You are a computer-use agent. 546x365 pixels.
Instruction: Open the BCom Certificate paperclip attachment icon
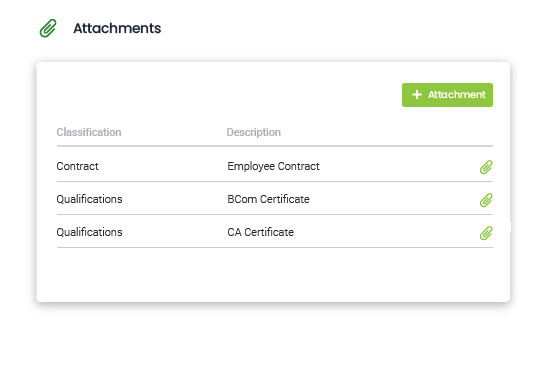coord(486,200)
